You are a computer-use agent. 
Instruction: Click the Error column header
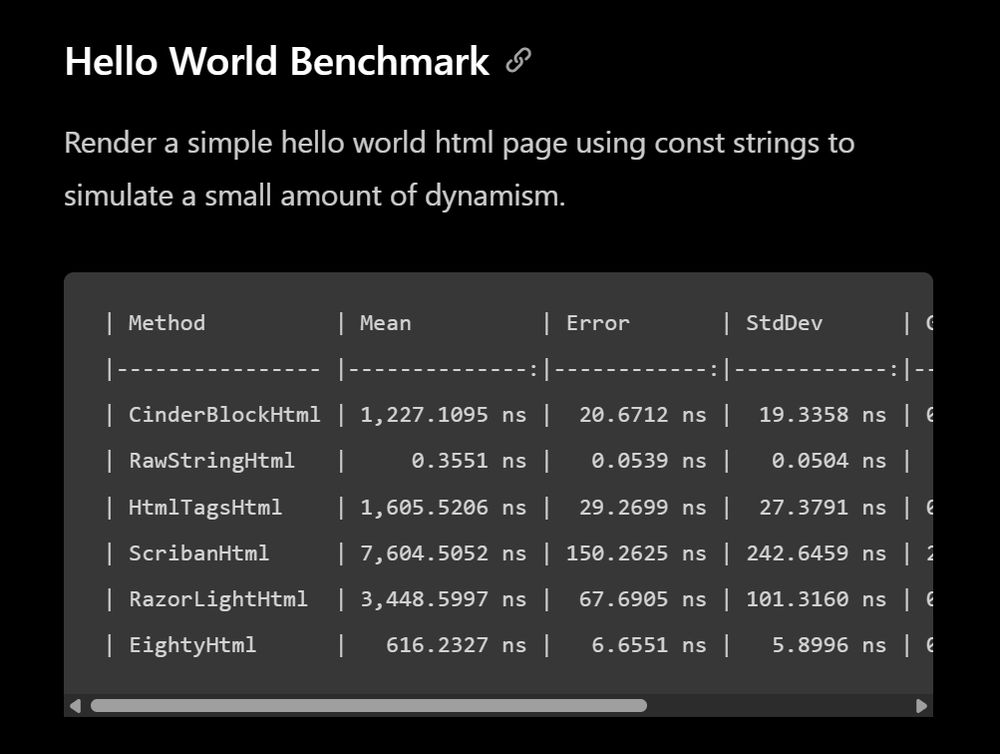[598, 323]
